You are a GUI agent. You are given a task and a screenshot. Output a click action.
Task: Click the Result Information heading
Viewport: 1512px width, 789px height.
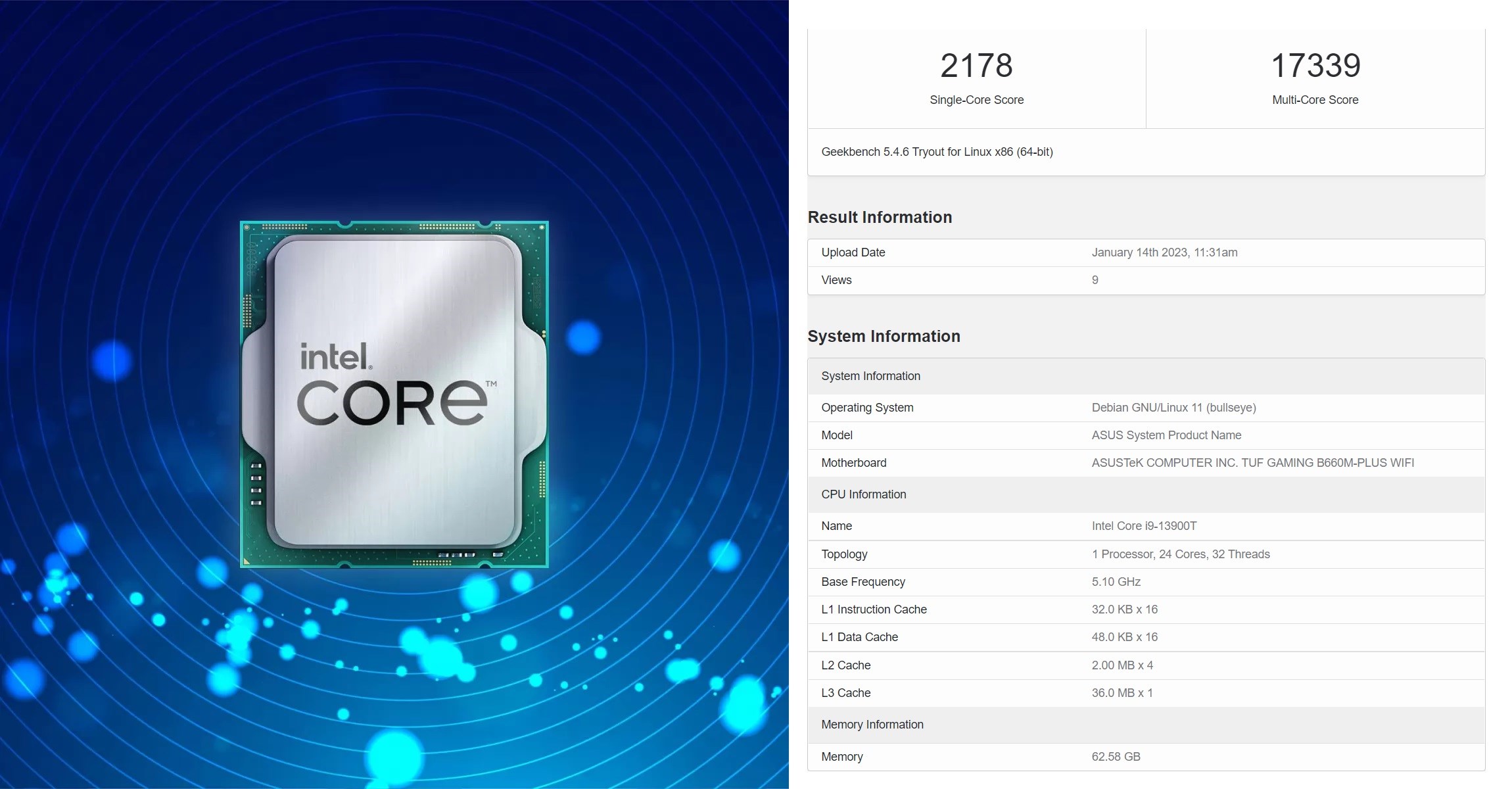pos(880,217)
